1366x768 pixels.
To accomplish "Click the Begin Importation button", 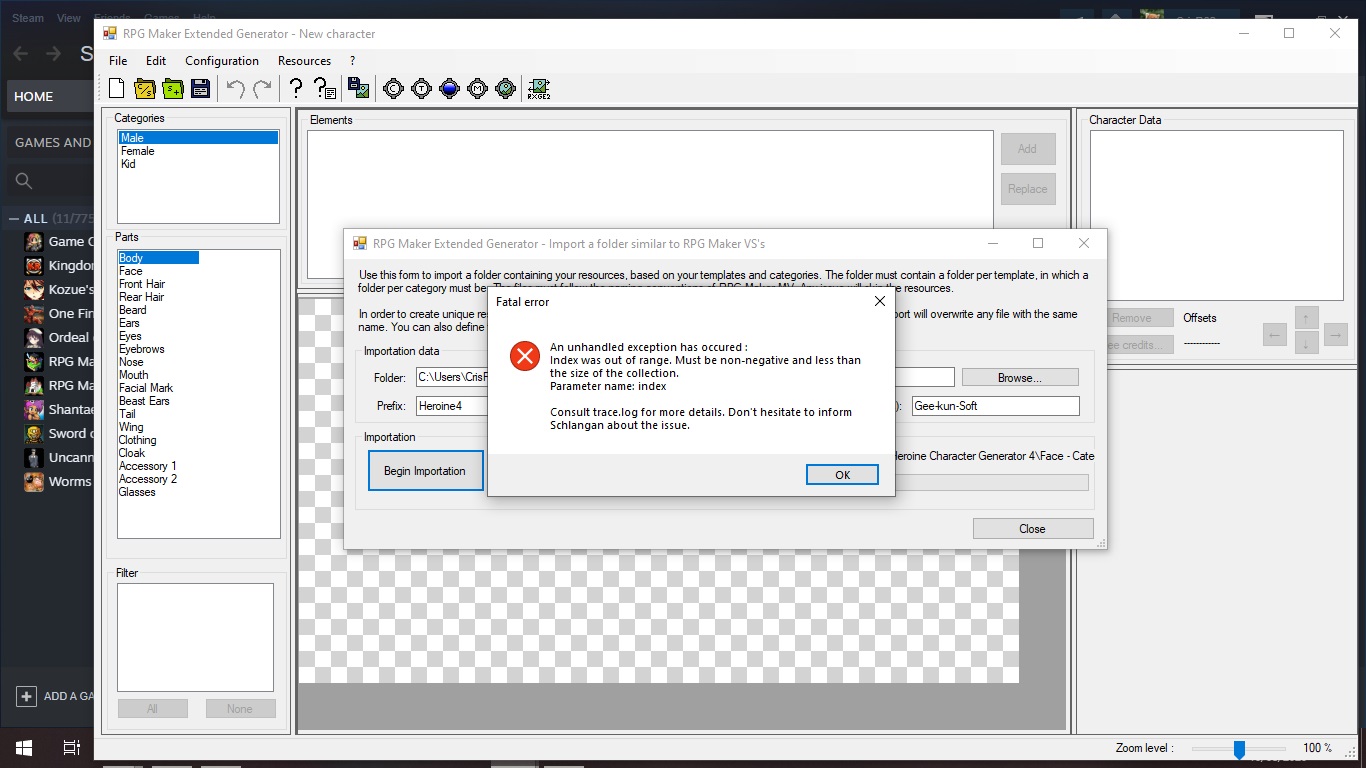I will pyautogui.click(x=425, y=471).
